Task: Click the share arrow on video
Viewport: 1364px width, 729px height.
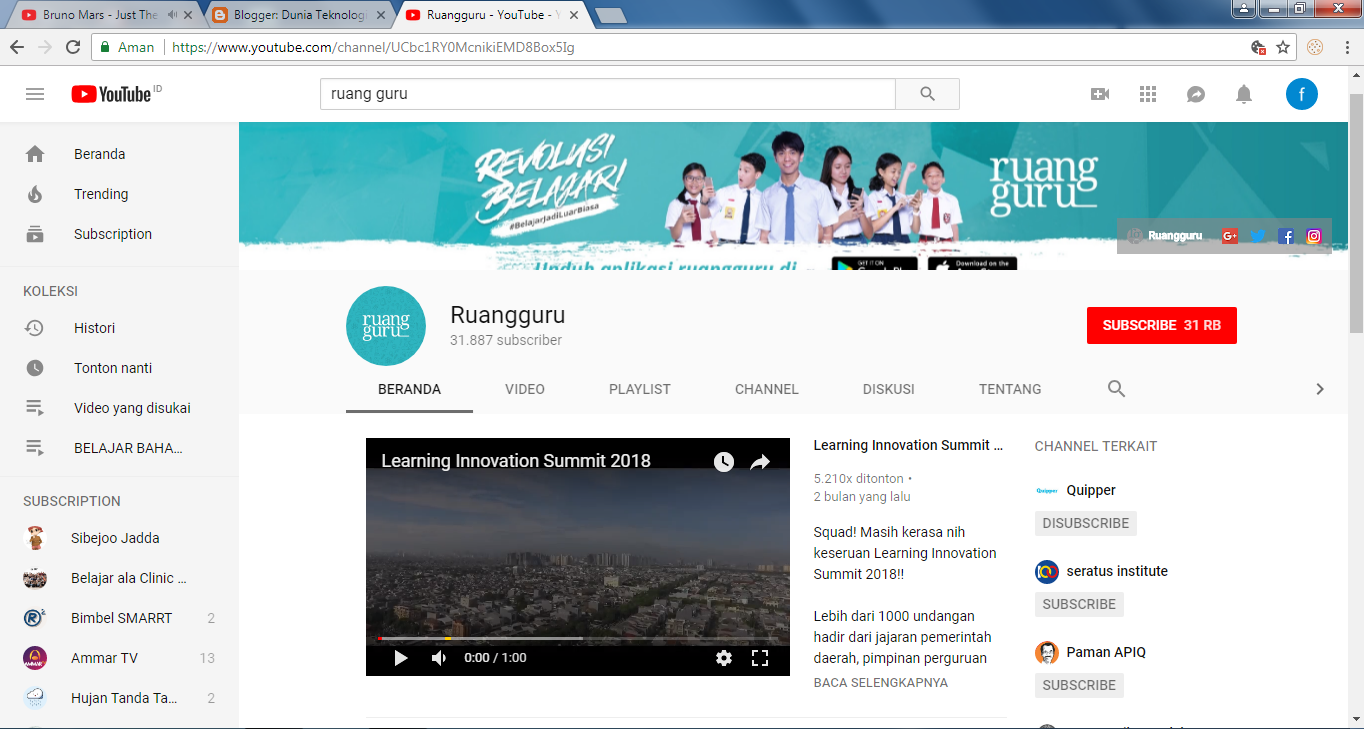Action: click(760, 461)
